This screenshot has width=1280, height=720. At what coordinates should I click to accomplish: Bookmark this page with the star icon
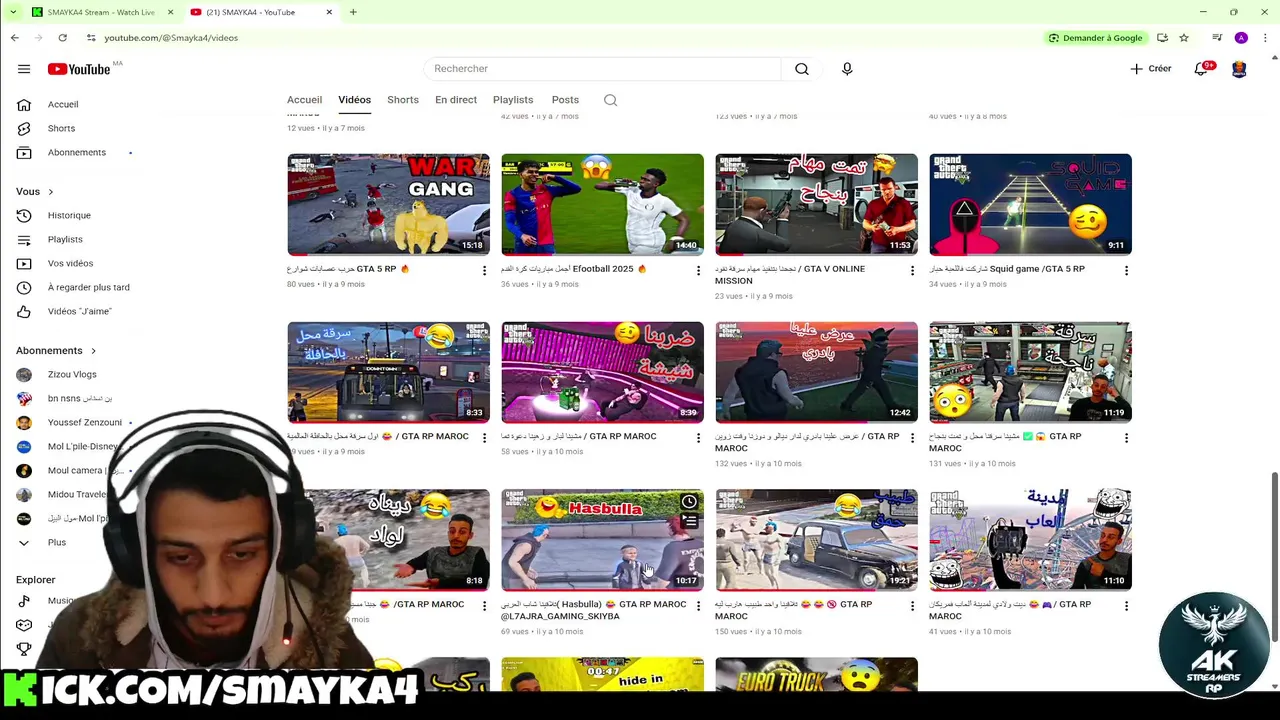coord(1184,38)
